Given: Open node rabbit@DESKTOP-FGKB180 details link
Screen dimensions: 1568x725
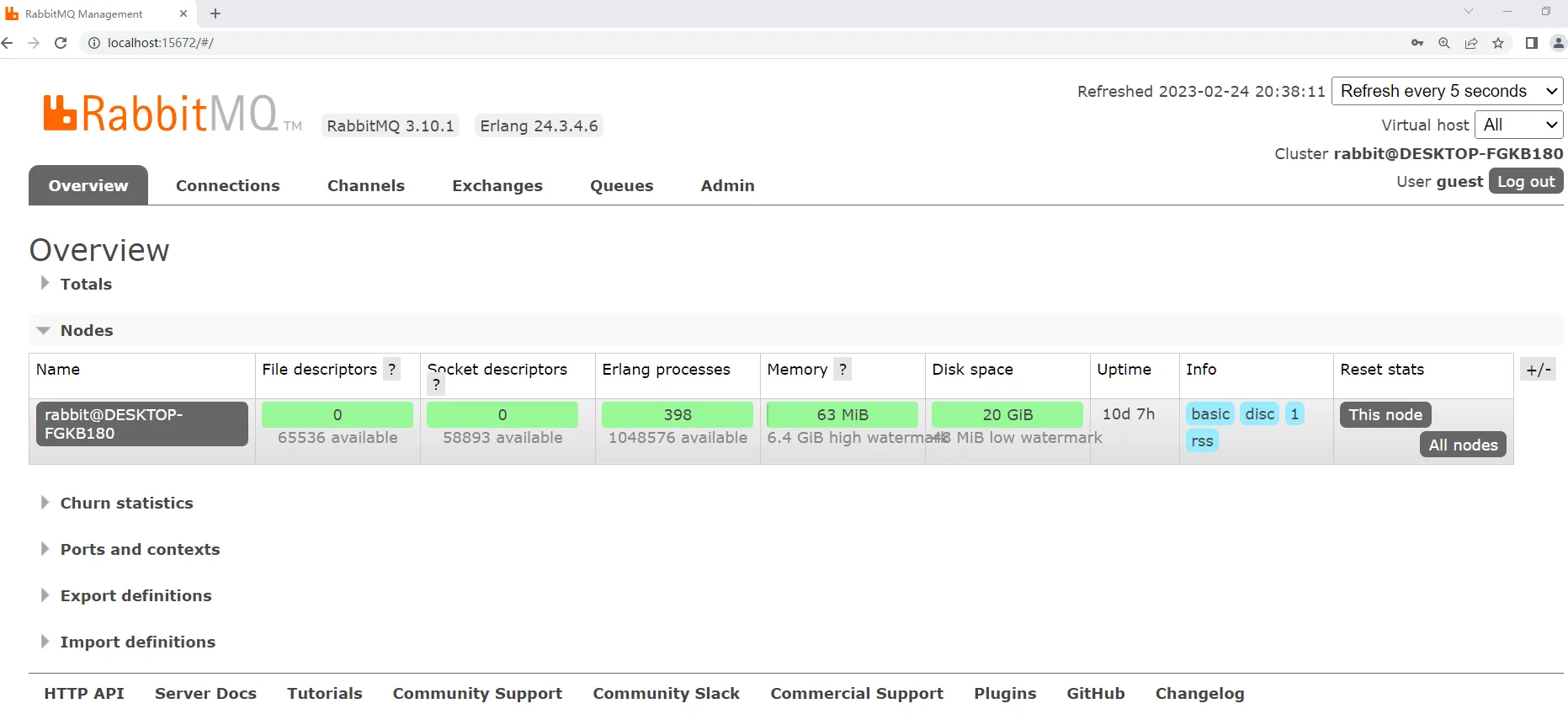Looking at the screenshot, I should (142, 424).
